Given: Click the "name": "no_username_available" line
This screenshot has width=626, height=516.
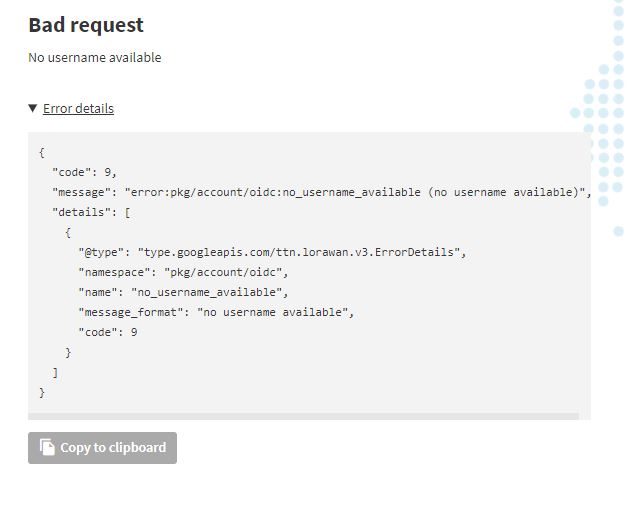Looking at the screenshot, I should (183, 292).
